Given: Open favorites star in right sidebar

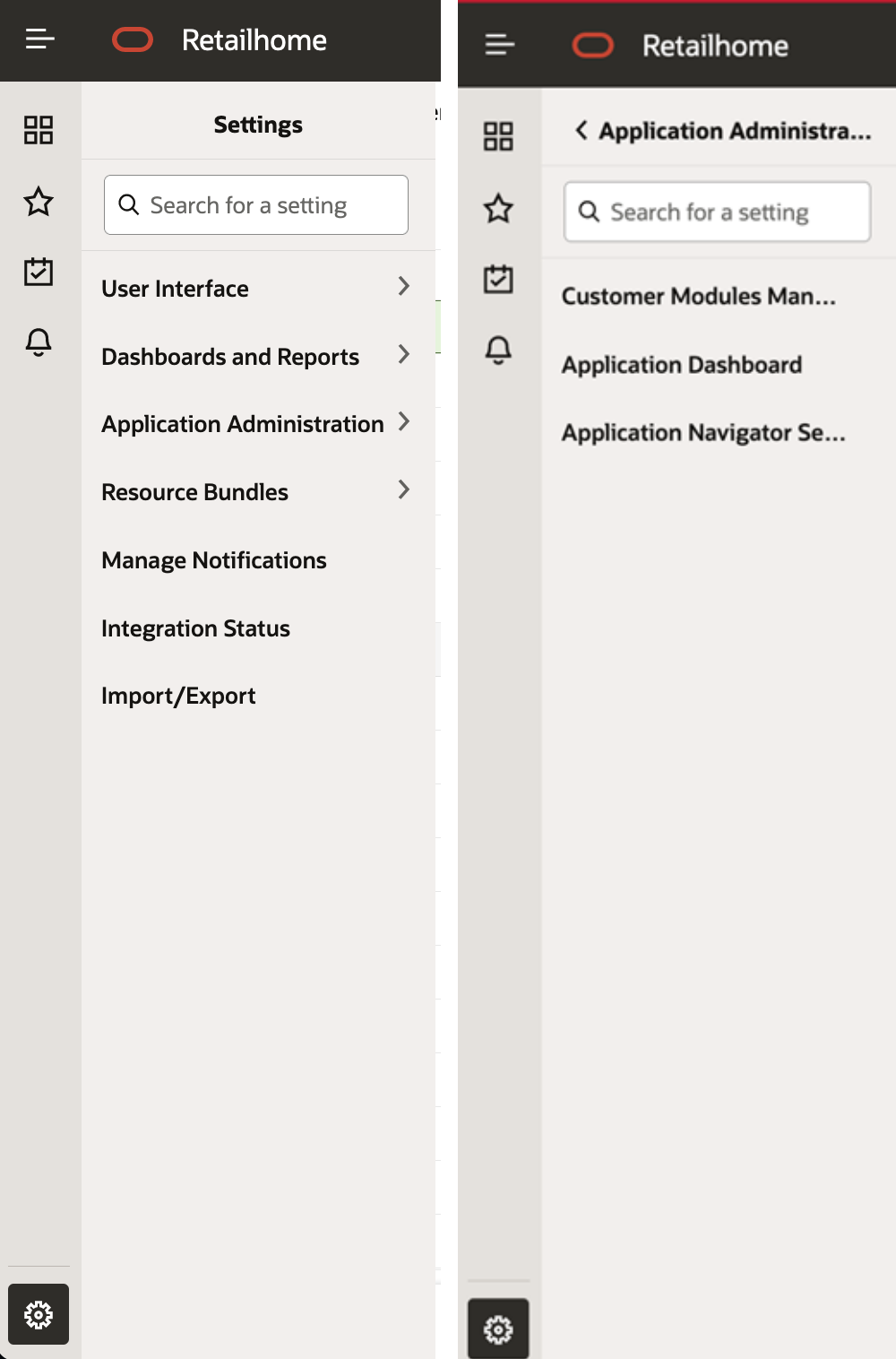Looking at the screenshot, I should click(498, 208).
